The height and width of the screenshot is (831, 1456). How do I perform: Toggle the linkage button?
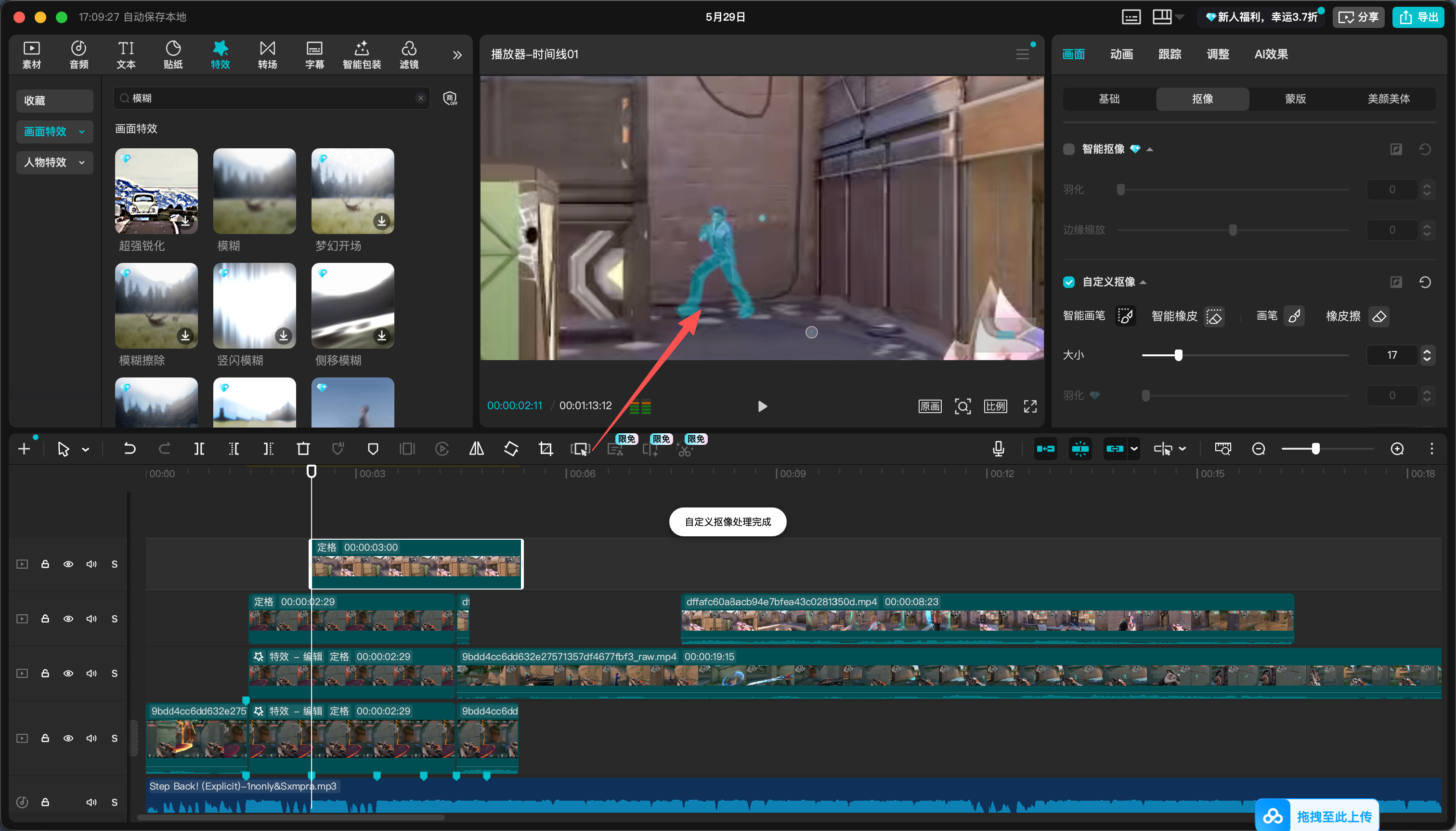tap(1115, 449)
